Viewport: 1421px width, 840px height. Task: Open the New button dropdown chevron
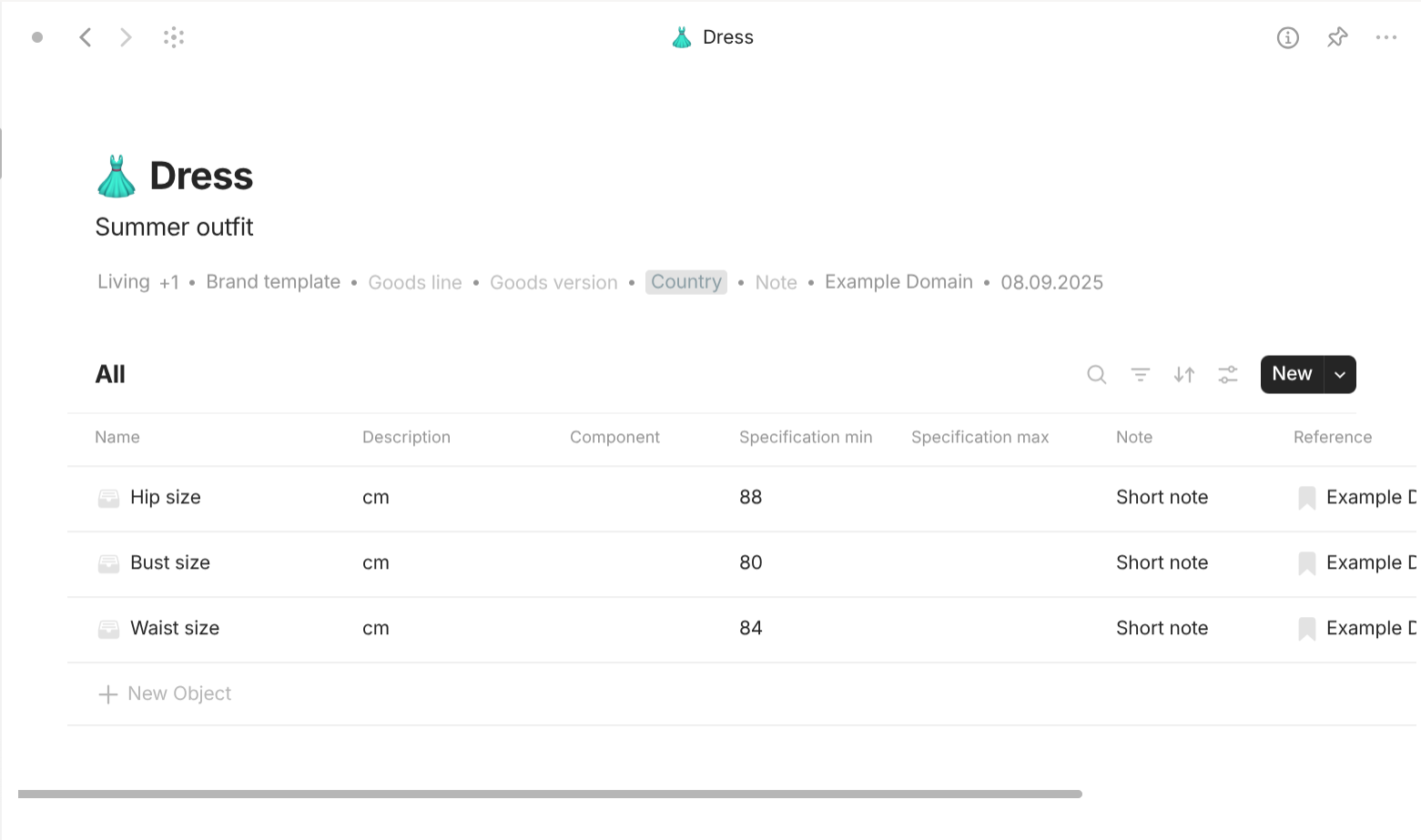(1339, 374)
